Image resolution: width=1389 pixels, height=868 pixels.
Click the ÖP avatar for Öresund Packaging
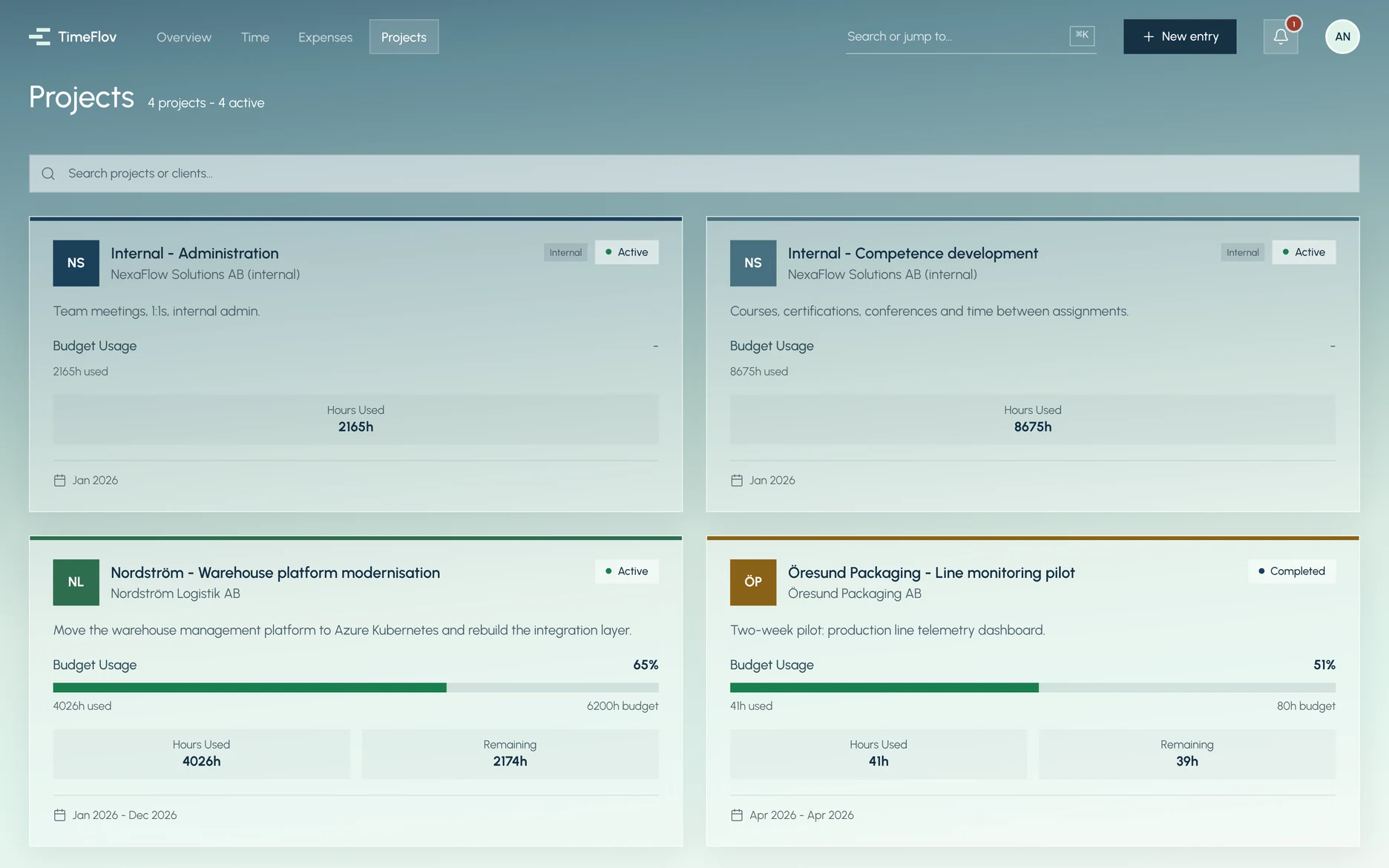[x=753, y=582]
